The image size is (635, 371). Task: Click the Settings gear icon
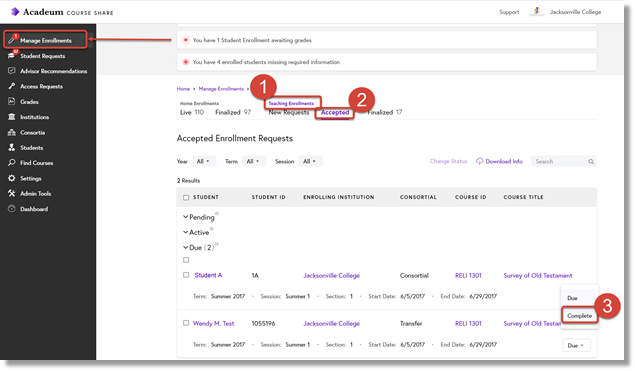click(11, 178)
